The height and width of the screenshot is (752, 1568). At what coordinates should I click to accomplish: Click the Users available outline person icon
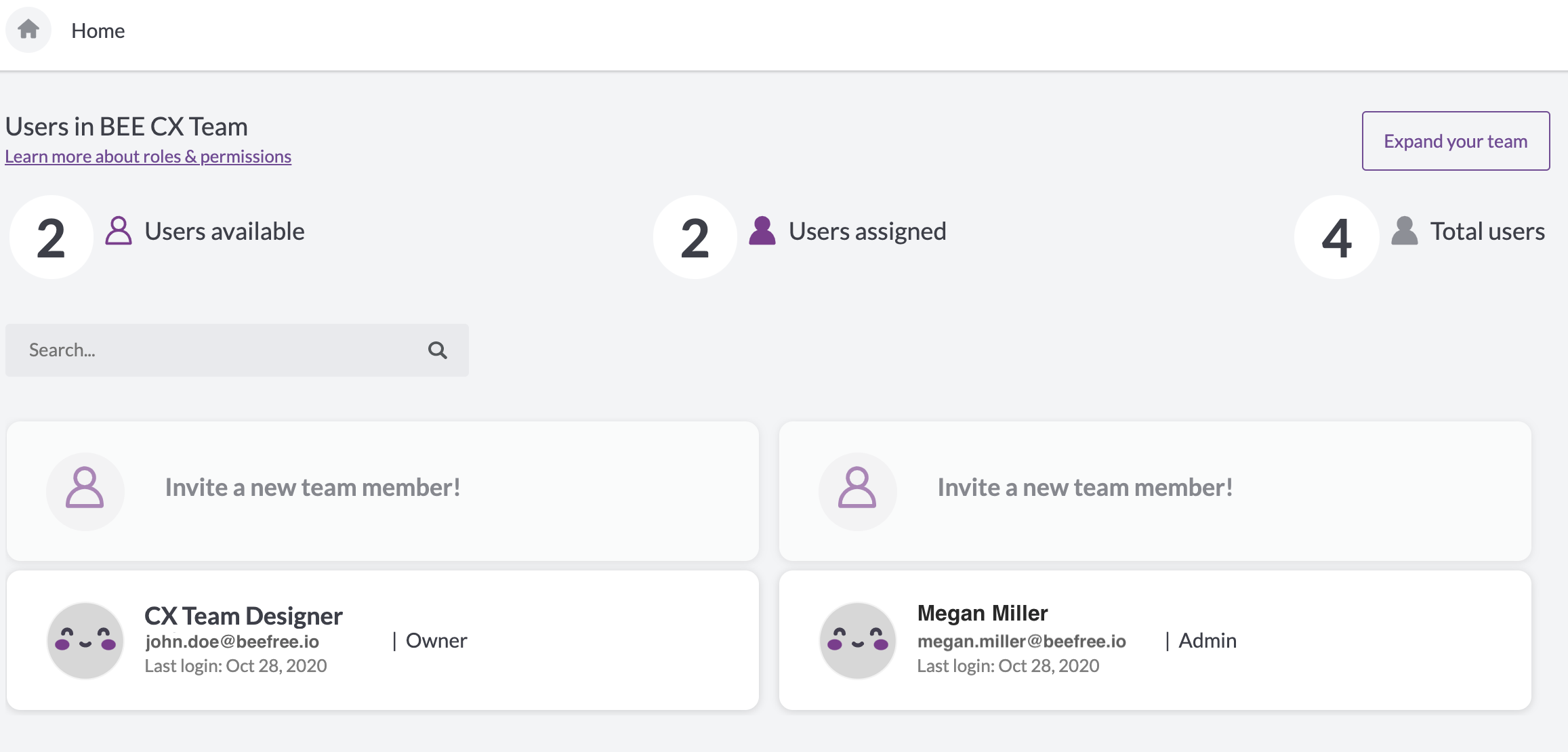tap(119, 231)
